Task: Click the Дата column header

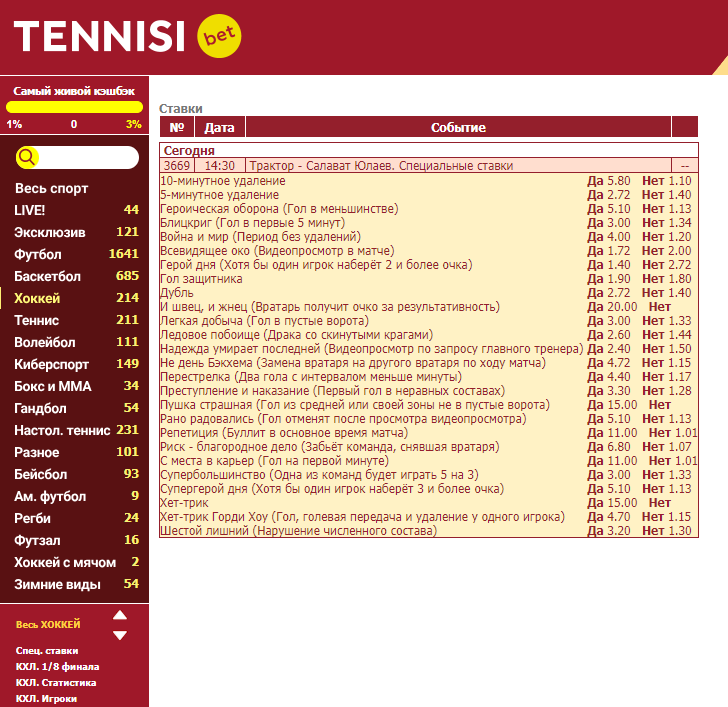Action: 220,127
